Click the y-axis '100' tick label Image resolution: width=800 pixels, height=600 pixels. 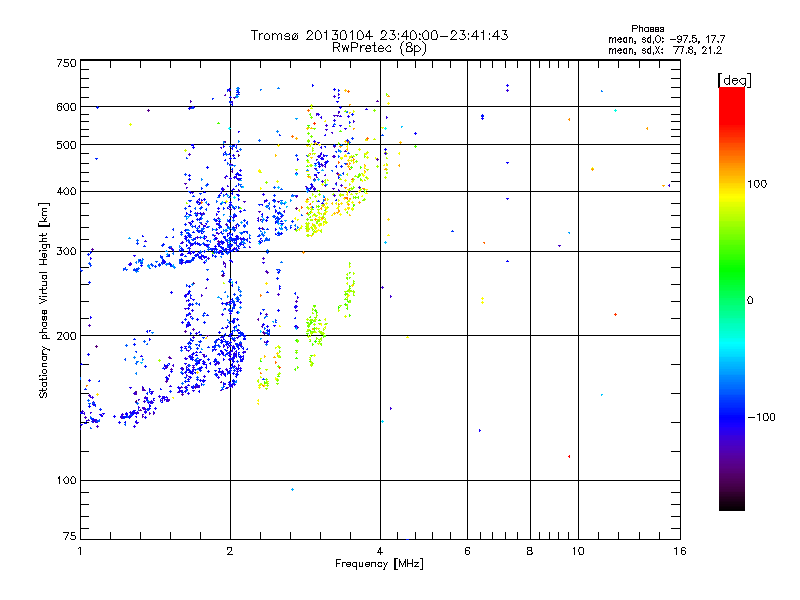tap(67, 481)
